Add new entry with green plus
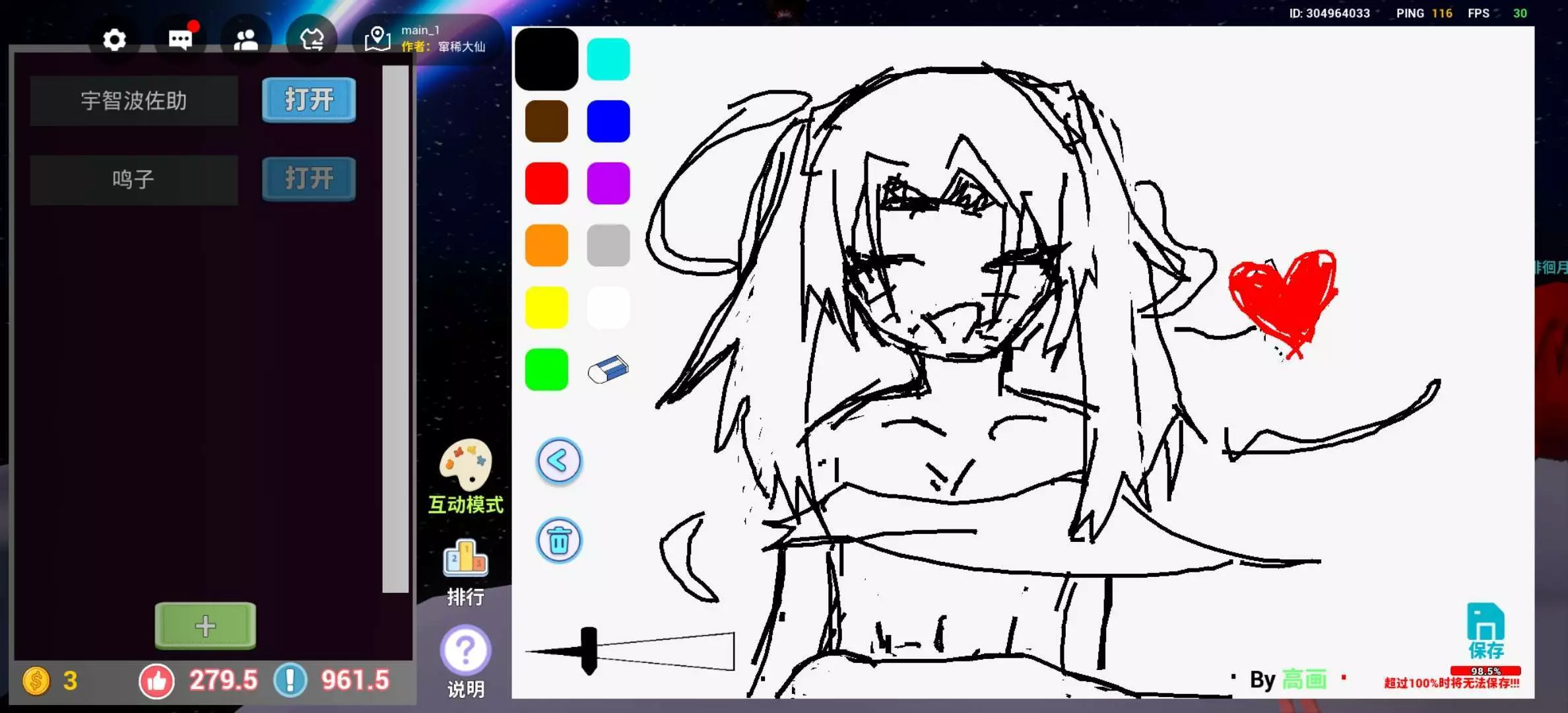The height and width of the screenshot is (713, 1568). tap(205, 625)
